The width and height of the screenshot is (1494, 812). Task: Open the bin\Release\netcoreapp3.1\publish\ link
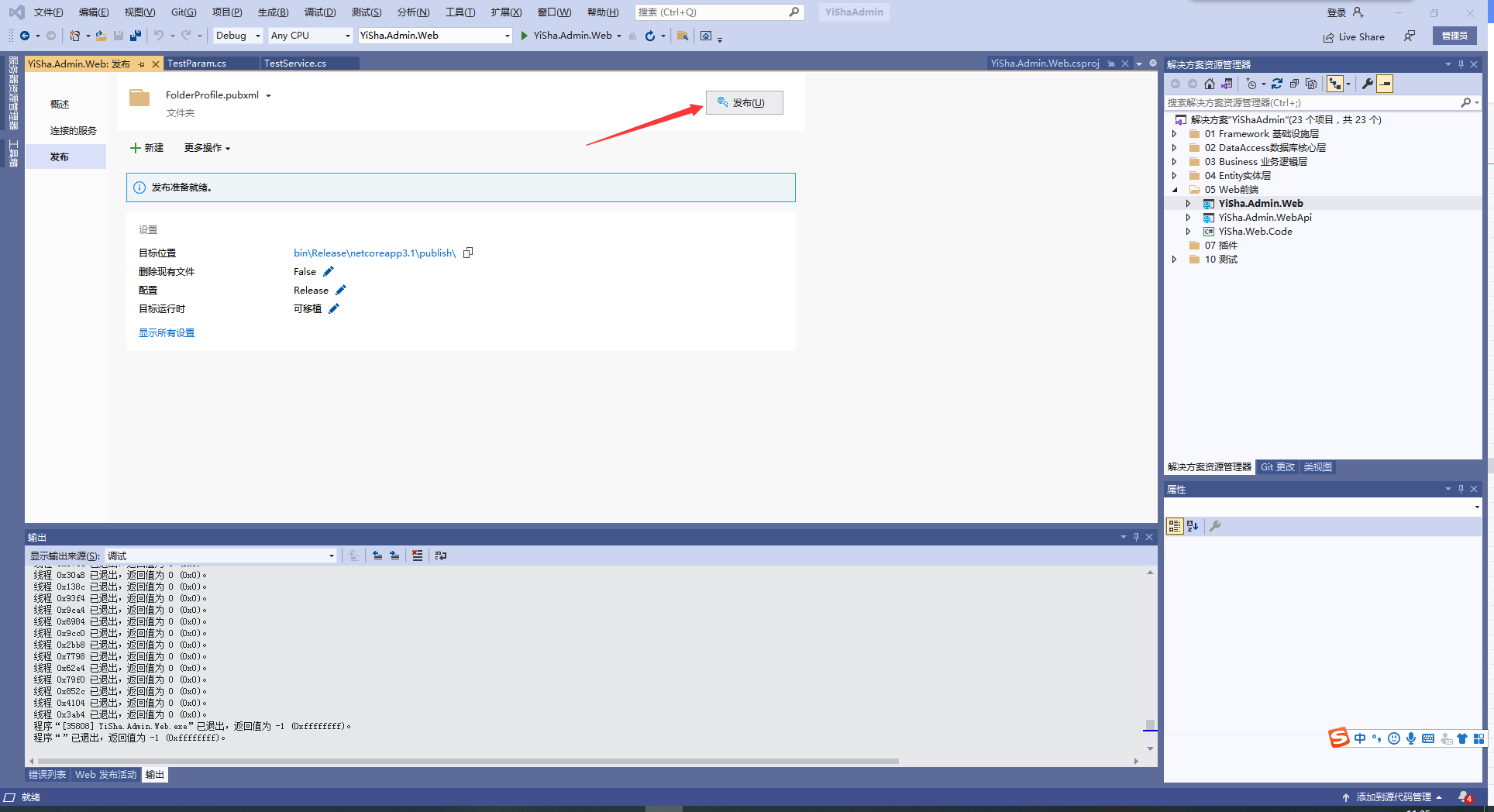374,253
